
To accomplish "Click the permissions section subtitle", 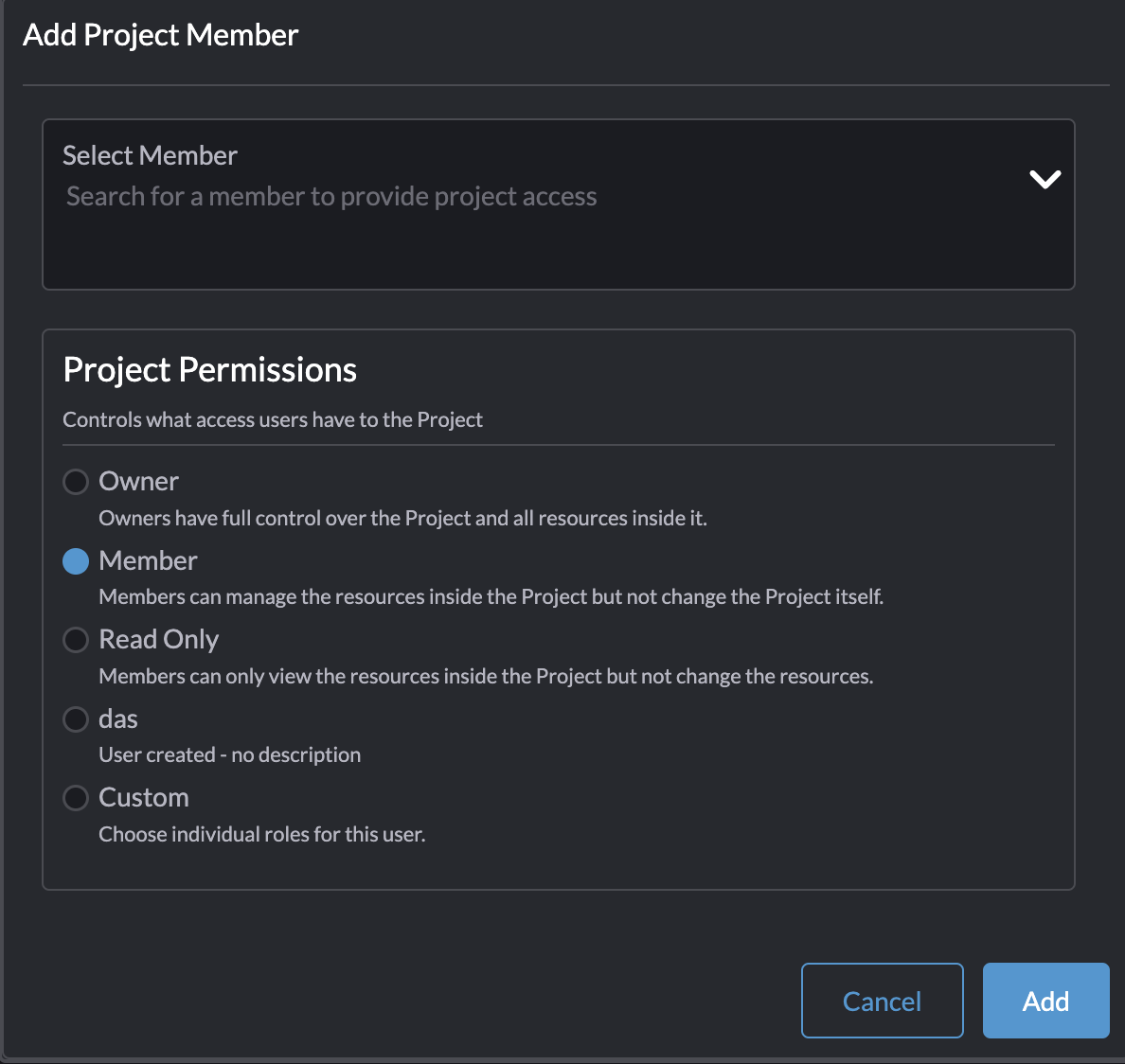I will coord(273,419).
